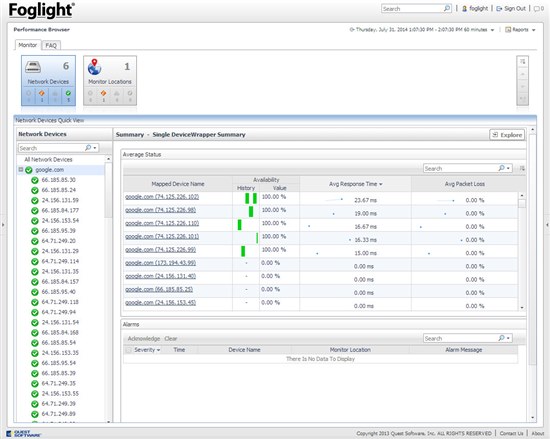Click the Explore button icon
550x439 pixels.
pos(495,135)
